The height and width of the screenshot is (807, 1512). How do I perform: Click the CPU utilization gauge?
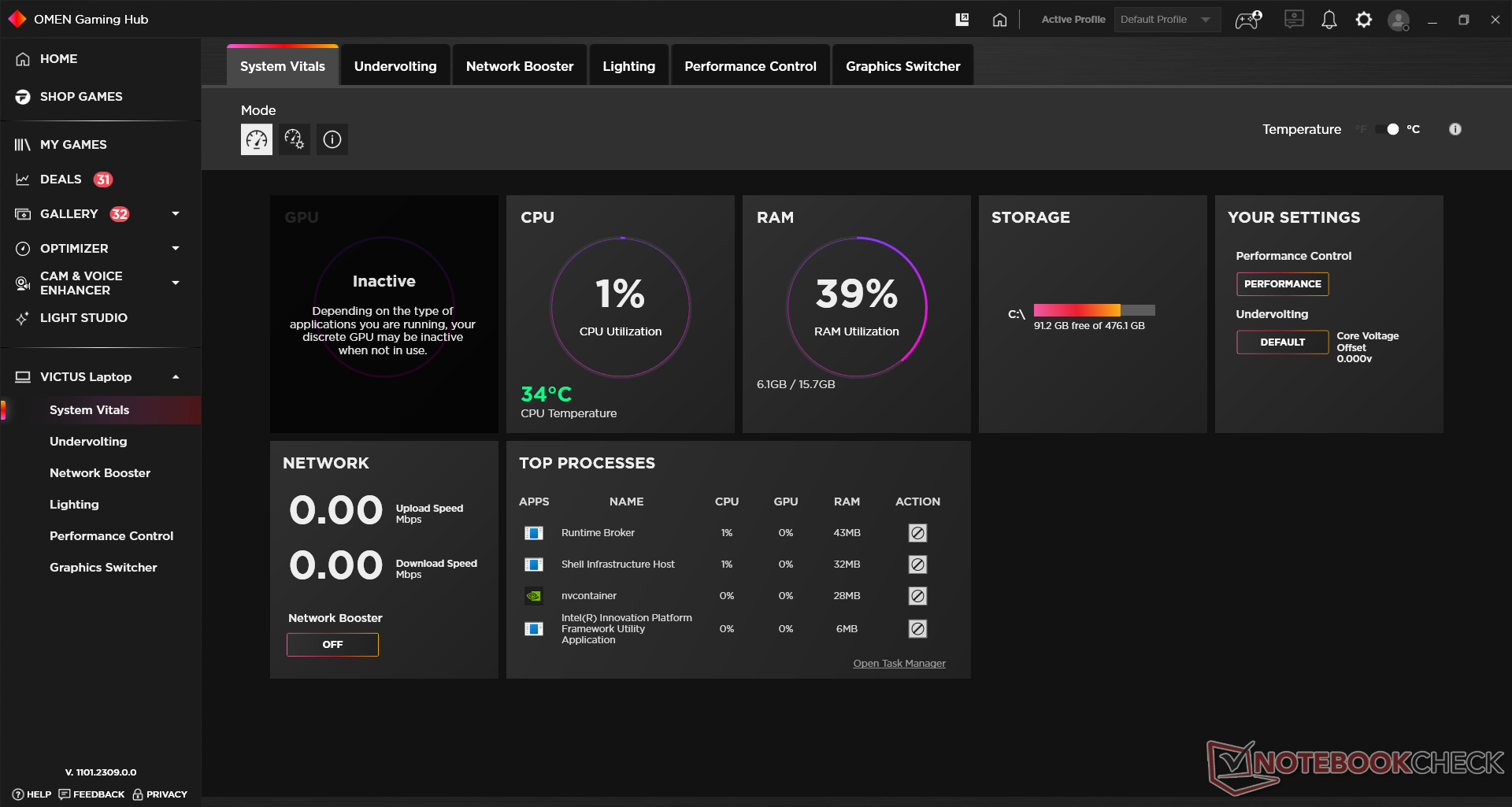click(621, 307)
